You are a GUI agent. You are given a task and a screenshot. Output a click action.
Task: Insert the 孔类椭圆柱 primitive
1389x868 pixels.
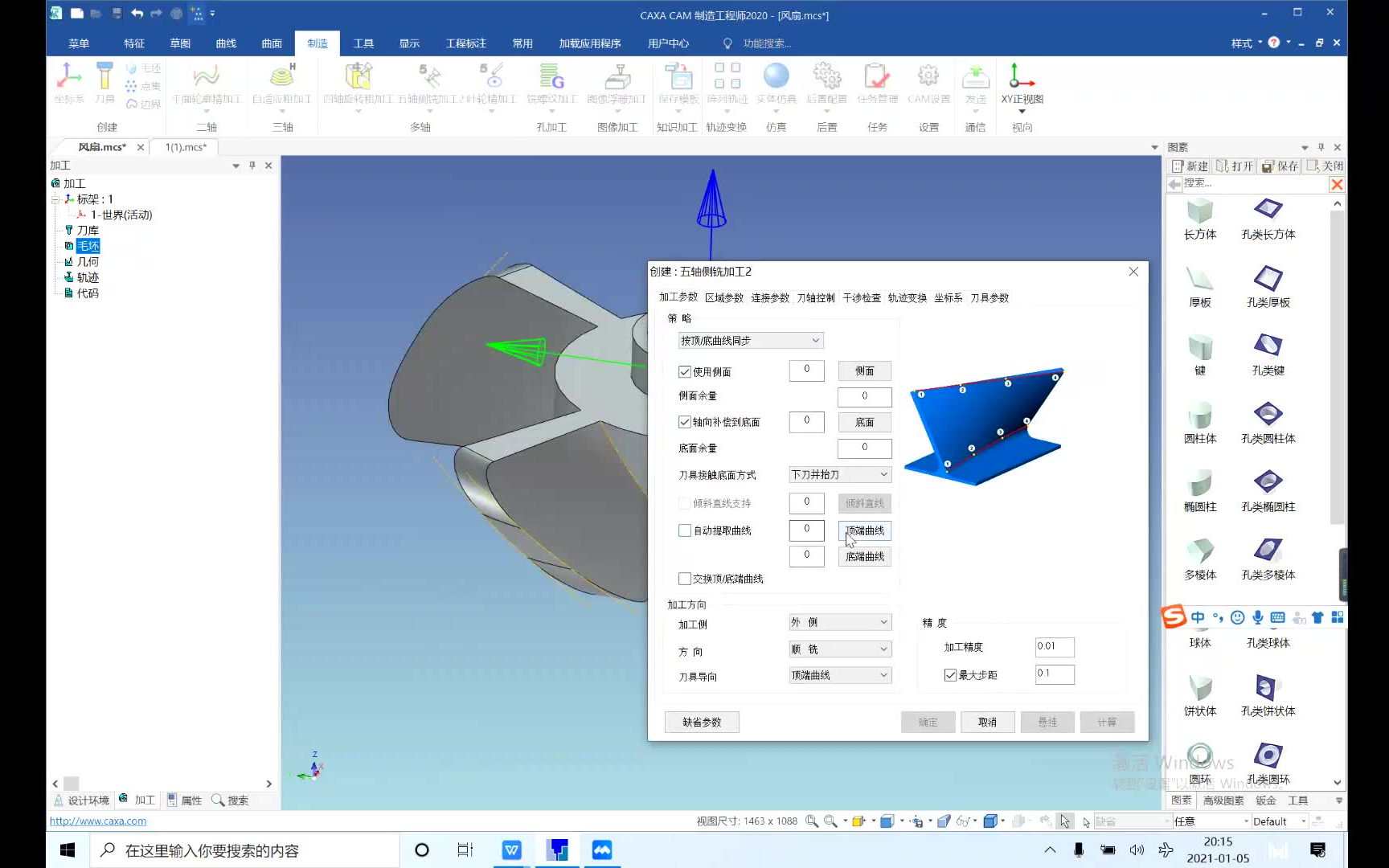coord(1268,492)
